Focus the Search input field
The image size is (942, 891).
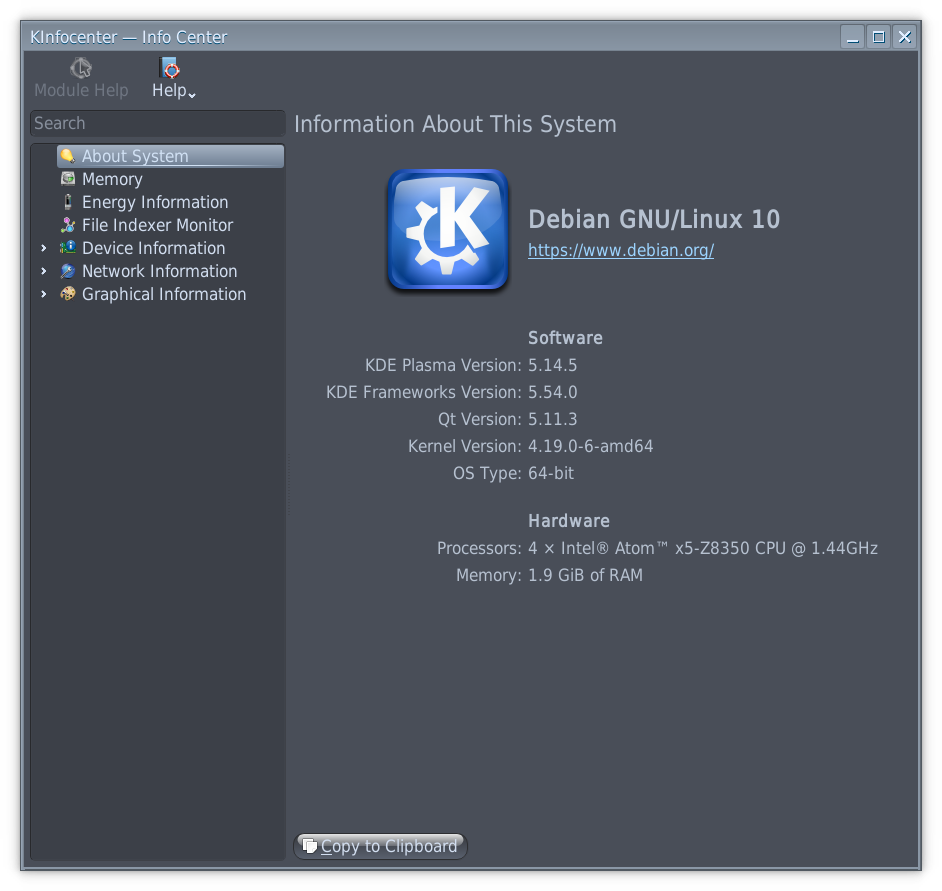click(x=157, y=123)
